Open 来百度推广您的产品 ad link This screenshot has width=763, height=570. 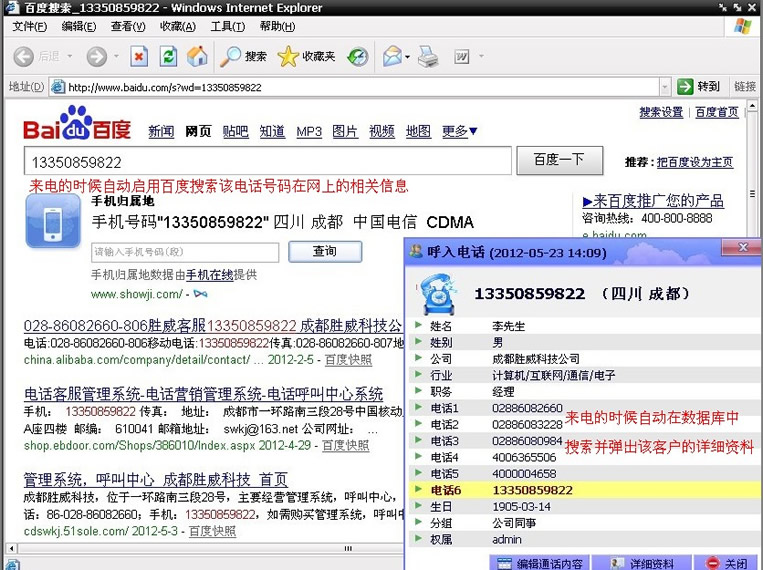click(653, 201)
